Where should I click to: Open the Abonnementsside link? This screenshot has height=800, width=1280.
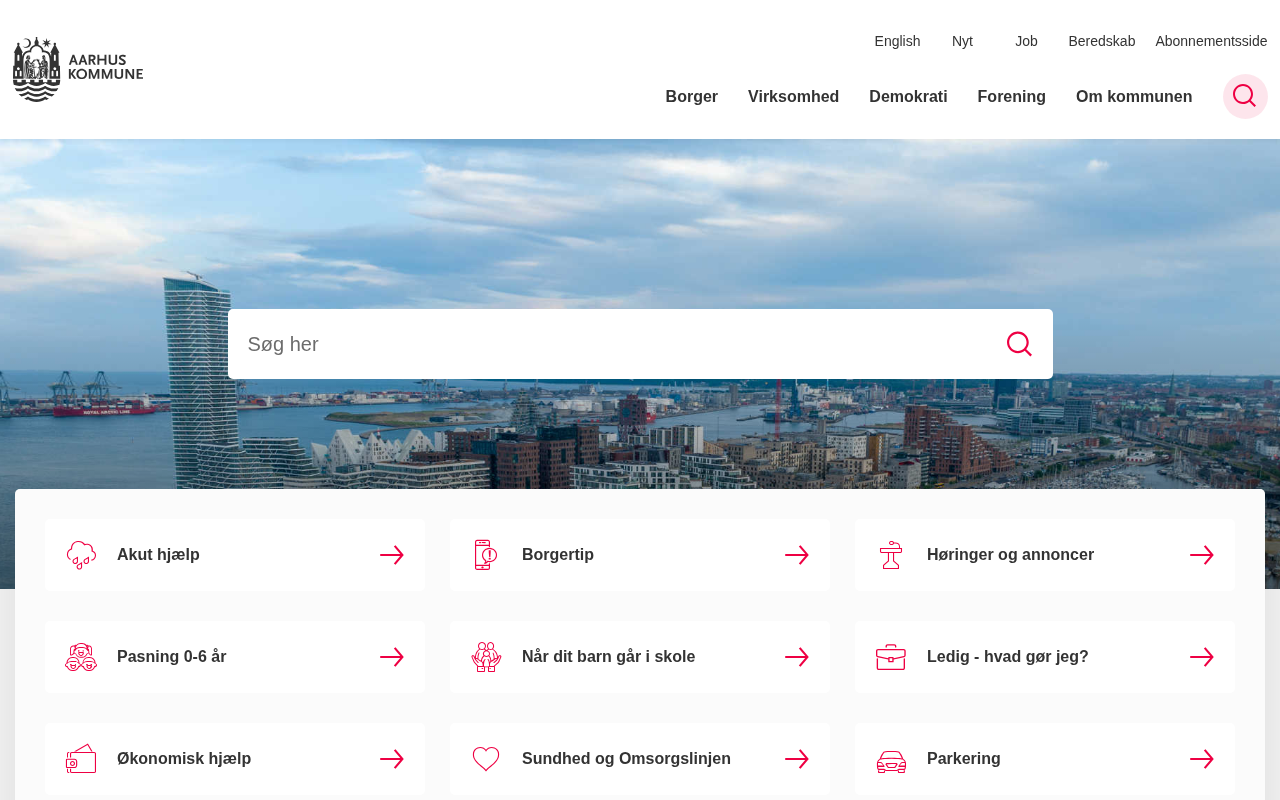(x=1211, y=41)
